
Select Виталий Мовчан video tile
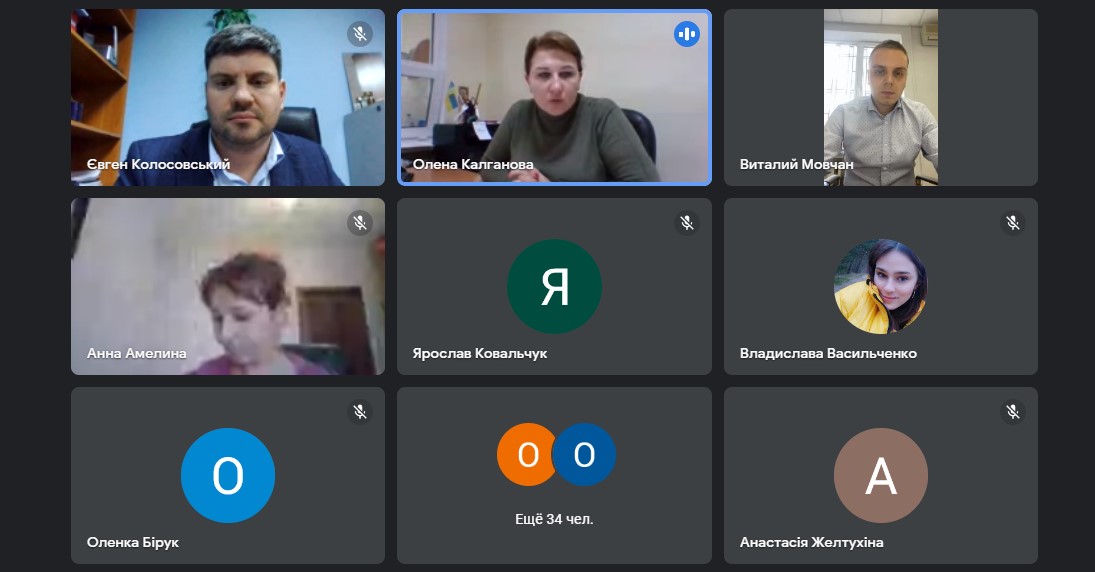(881, 98)
